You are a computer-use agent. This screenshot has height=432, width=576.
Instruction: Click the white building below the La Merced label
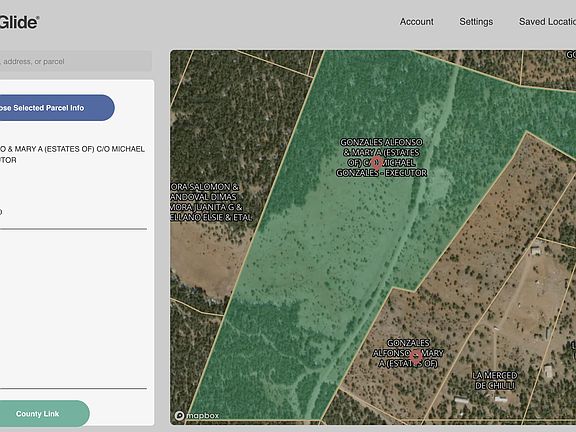(x=500, y=398)
